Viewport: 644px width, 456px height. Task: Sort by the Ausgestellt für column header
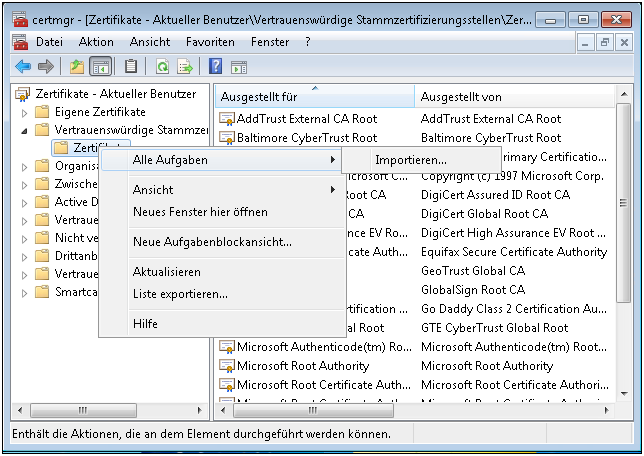click(315, 97)
